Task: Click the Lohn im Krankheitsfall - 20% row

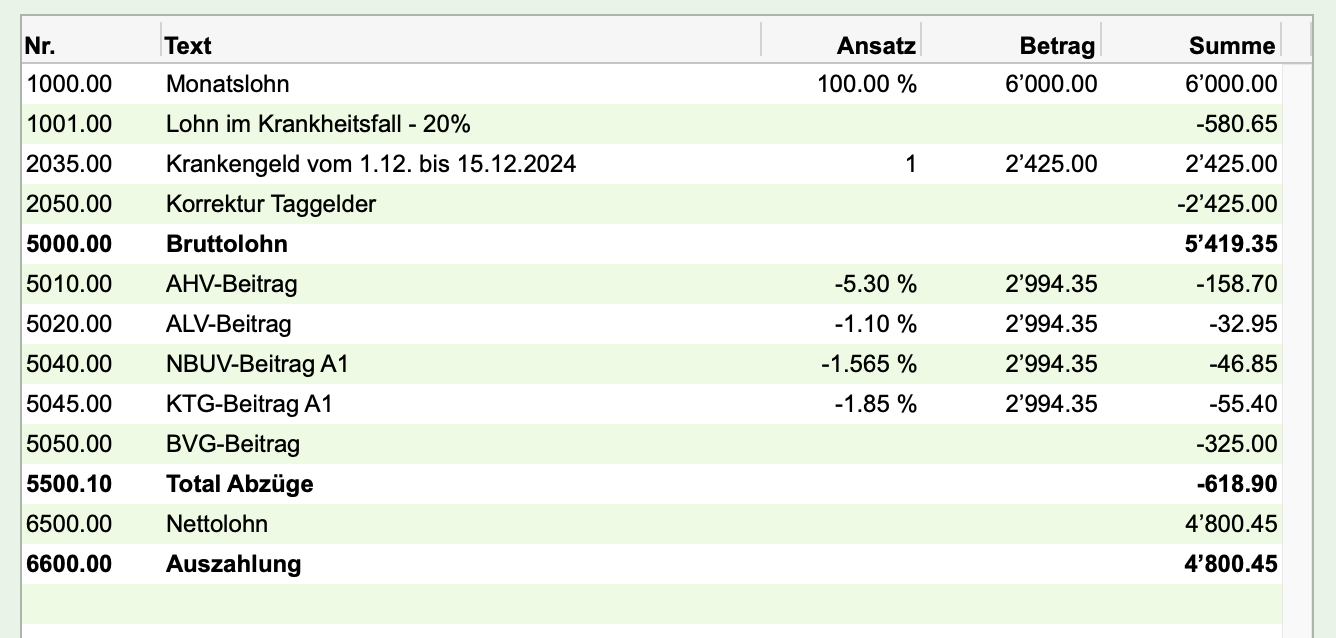Action: click(652, 124)
